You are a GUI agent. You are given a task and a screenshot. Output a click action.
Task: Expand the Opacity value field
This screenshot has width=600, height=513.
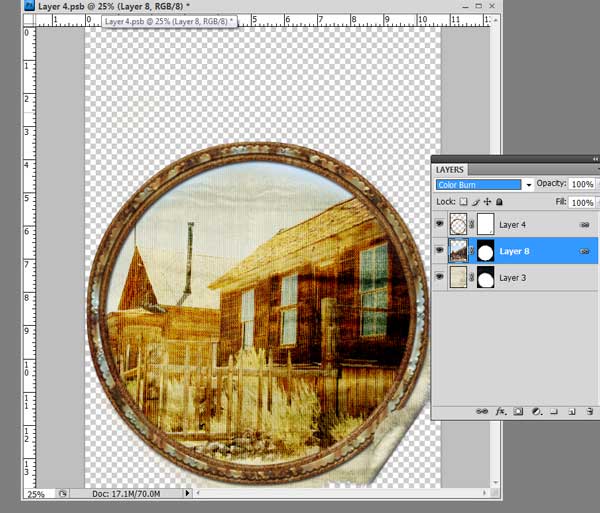click(582, 185)
